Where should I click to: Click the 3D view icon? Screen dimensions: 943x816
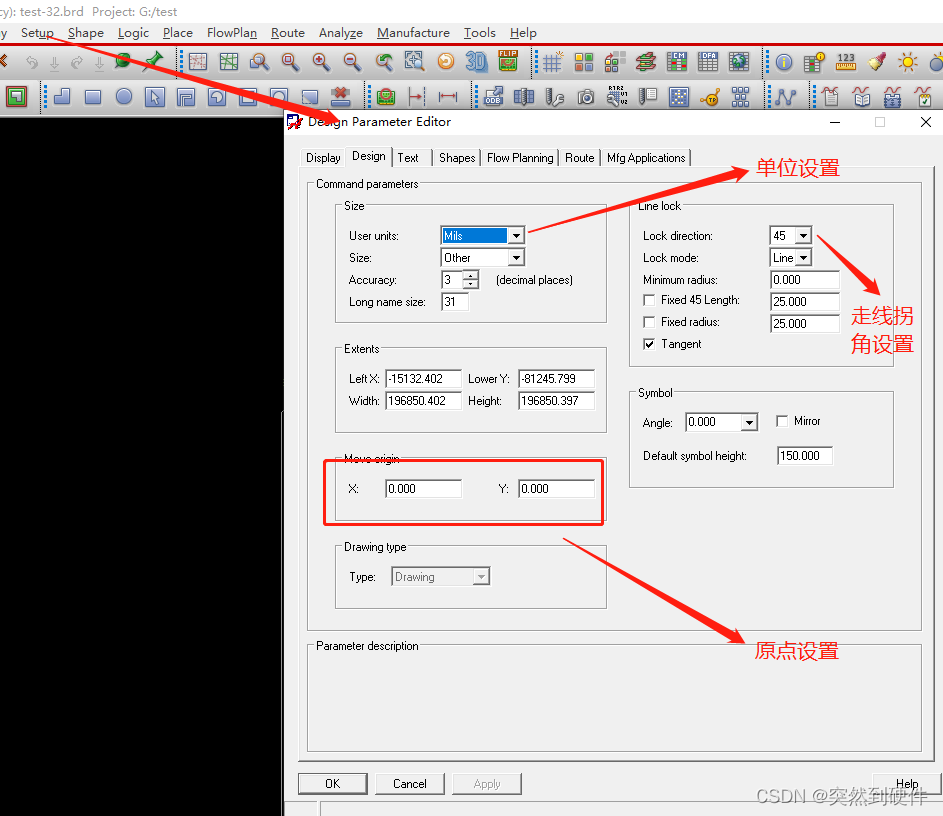(x=476, y=61)
